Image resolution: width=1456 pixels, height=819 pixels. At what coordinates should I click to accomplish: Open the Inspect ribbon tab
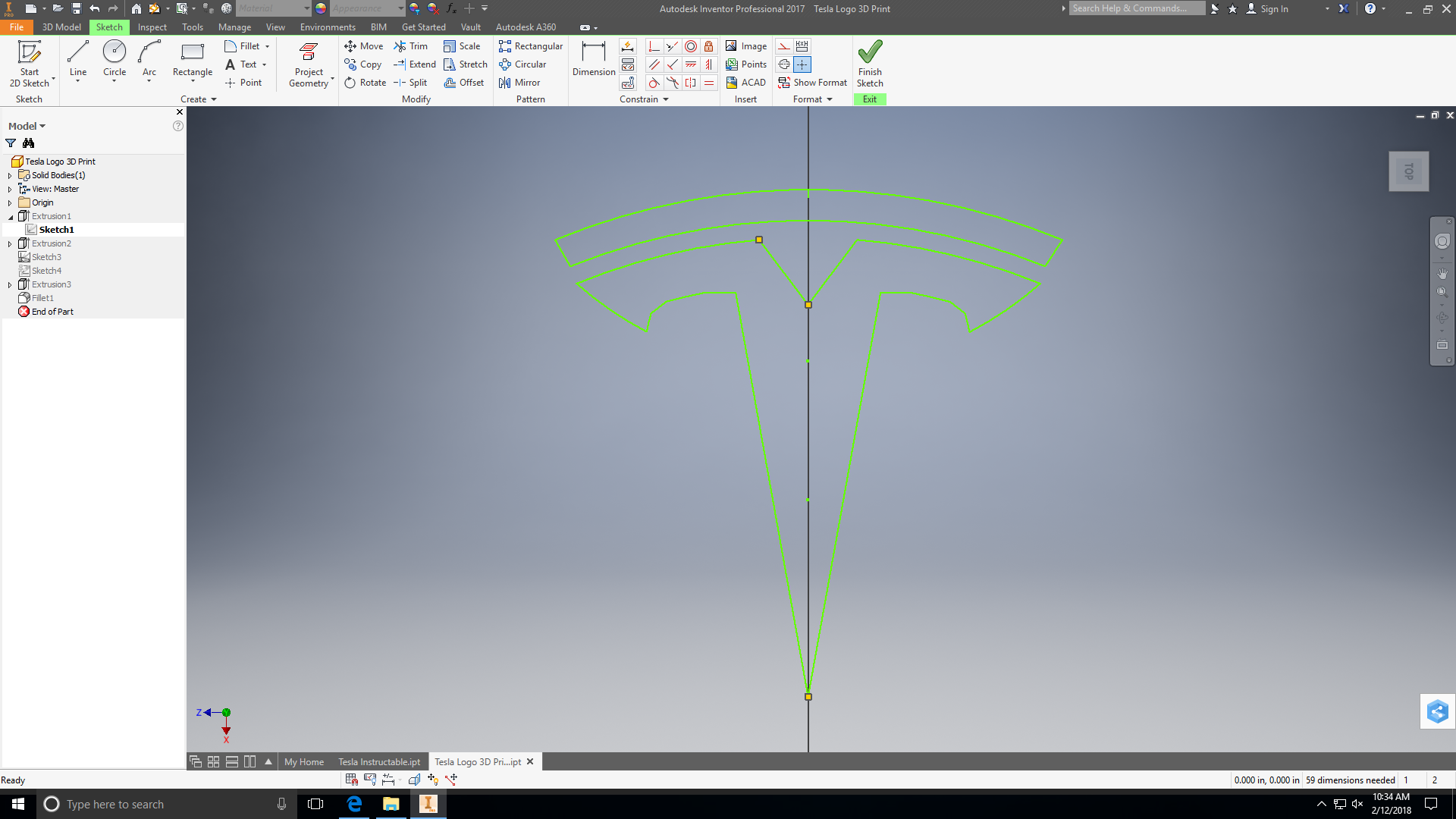click(152, 27)
